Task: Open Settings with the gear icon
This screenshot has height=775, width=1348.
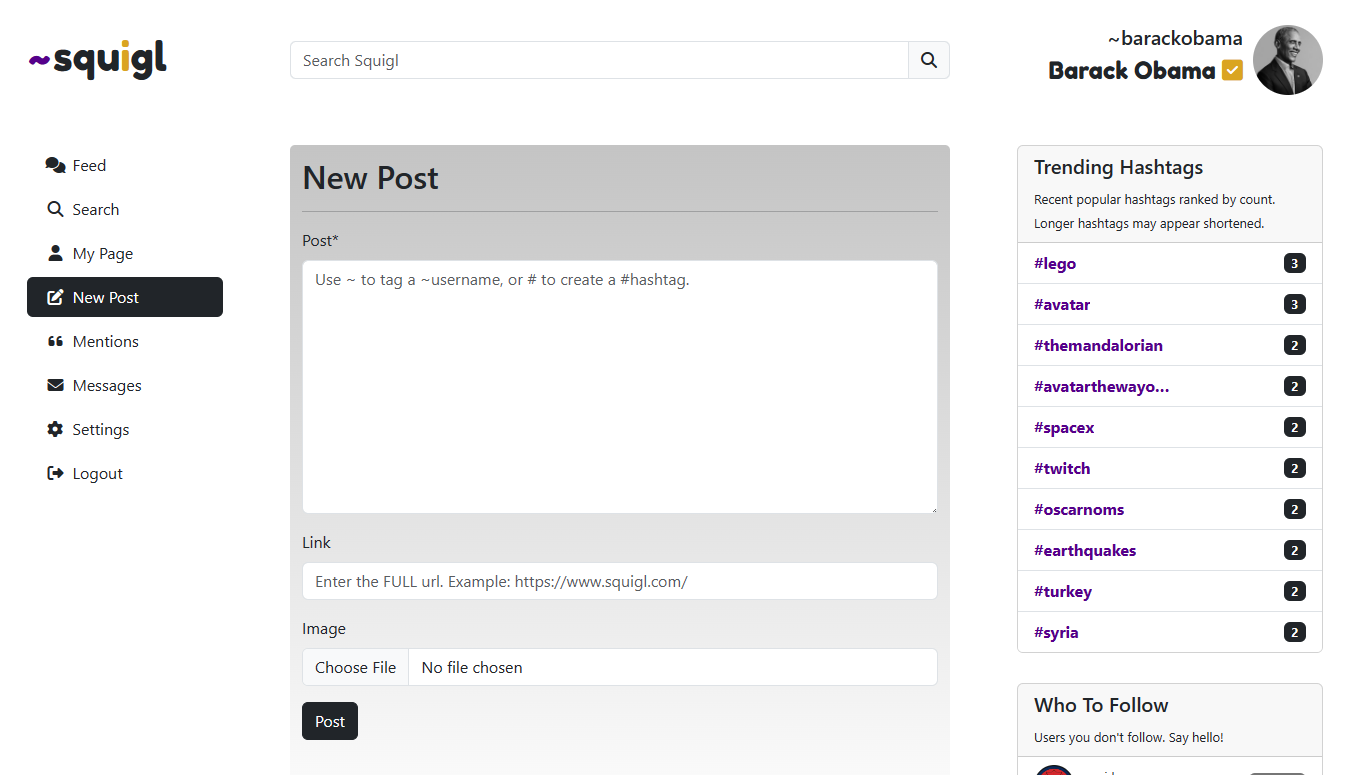Action: click(56, 429)
